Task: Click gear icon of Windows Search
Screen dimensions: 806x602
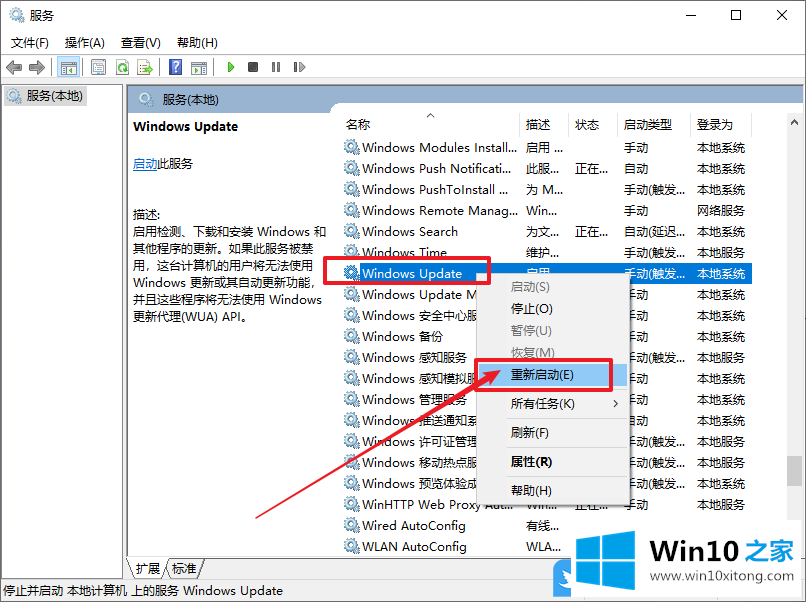Action: pyautogui.click(x=352, y=232)
